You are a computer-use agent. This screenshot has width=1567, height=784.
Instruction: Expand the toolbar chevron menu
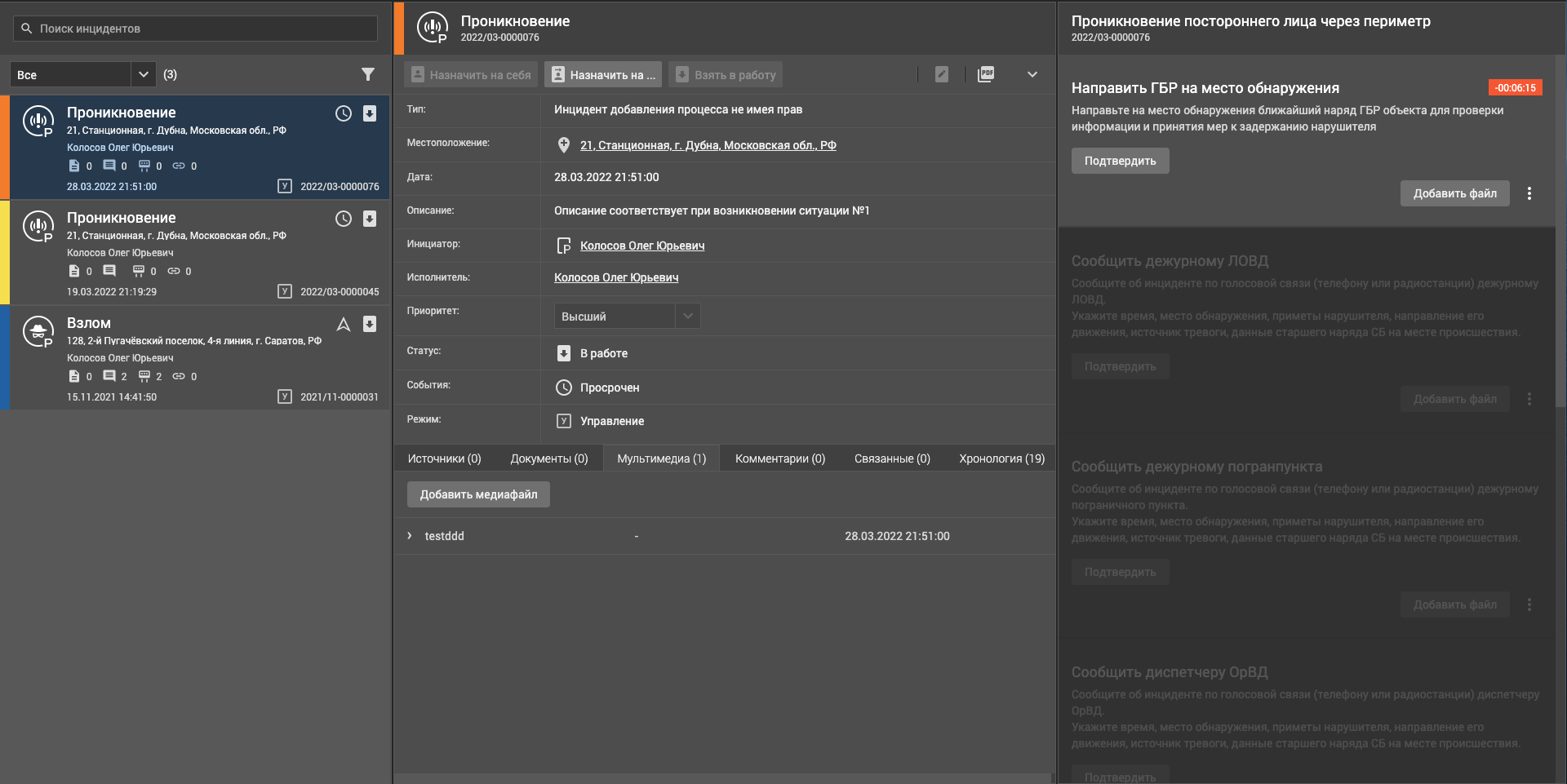1032,74
